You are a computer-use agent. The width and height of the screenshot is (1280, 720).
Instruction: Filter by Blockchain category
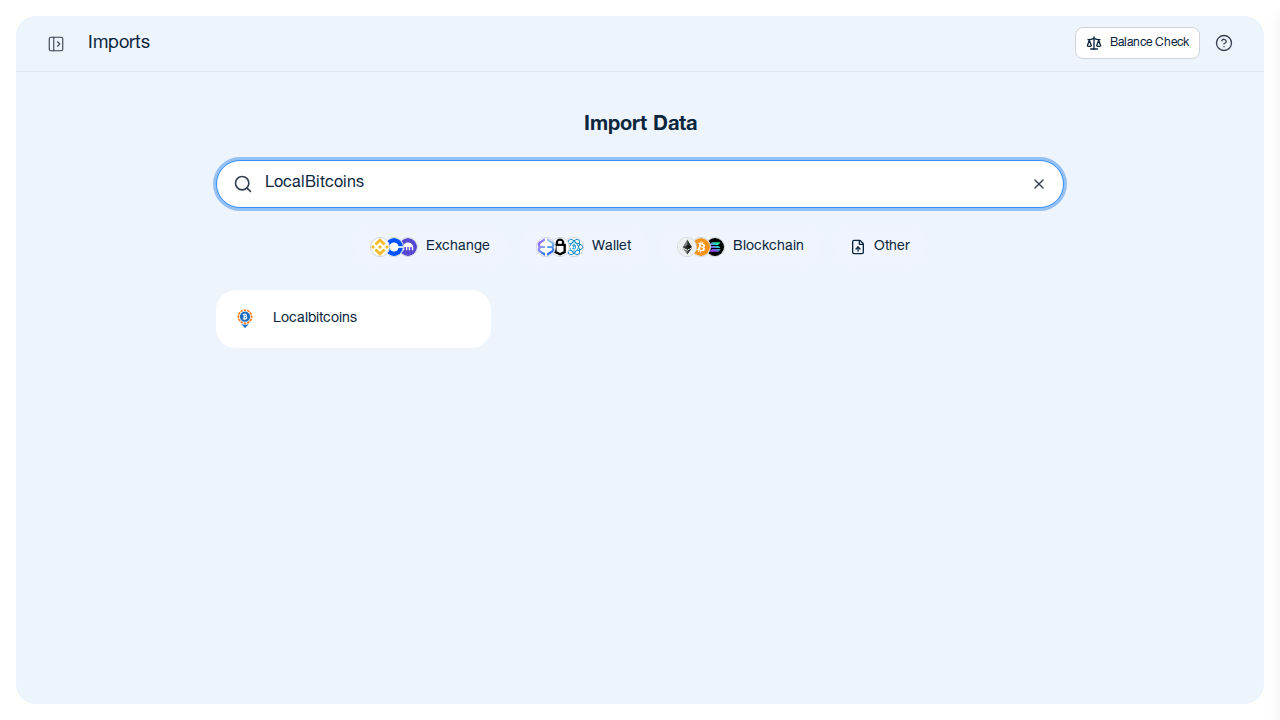pos(740,246)
